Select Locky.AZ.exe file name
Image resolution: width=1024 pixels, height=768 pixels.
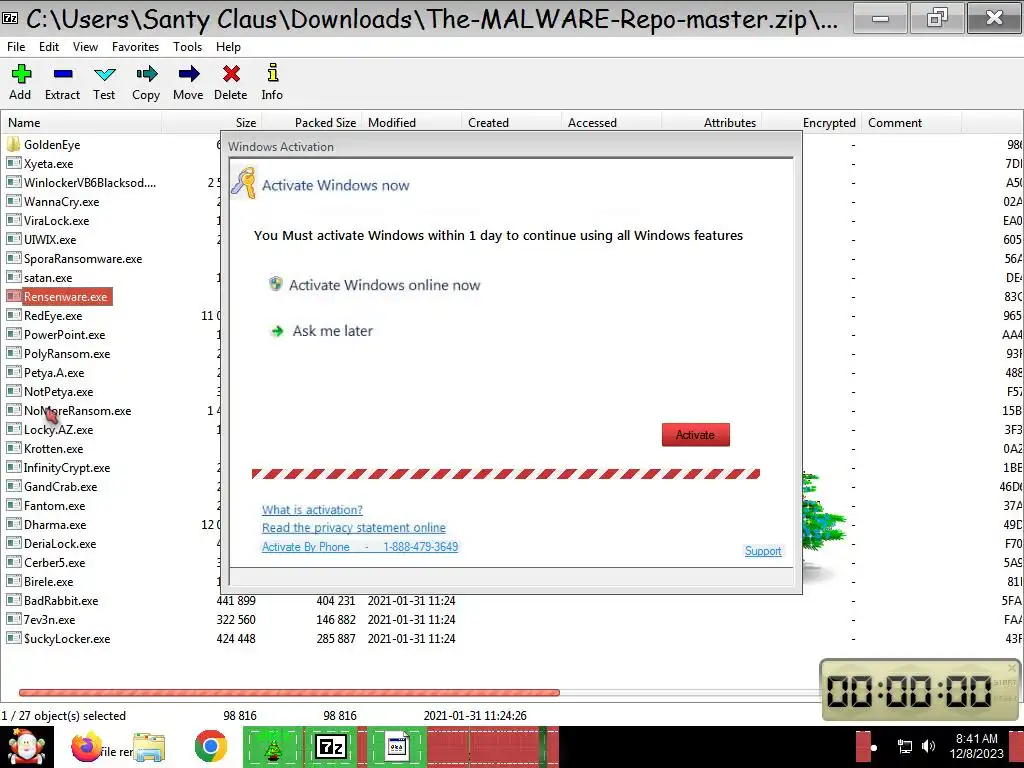[x=59, y=430]
